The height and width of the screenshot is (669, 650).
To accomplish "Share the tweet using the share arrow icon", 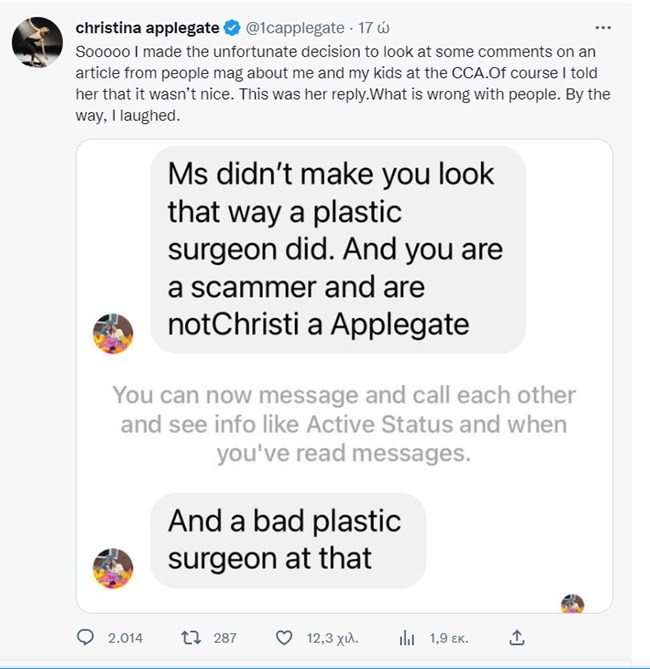I will pyautogui.click(x=516, y=637).
